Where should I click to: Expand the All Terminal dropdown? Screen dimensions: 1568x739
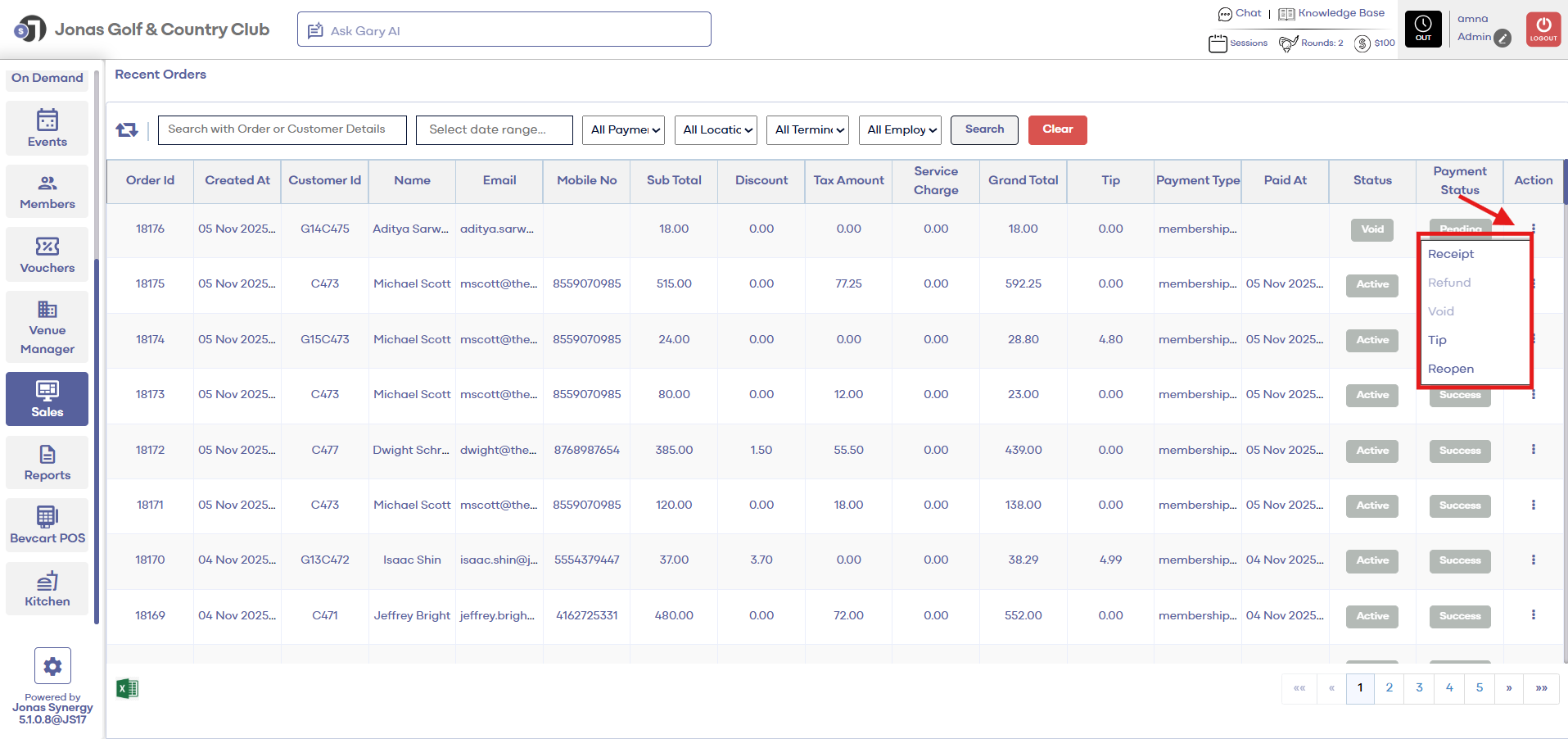[x=807, y=129]
